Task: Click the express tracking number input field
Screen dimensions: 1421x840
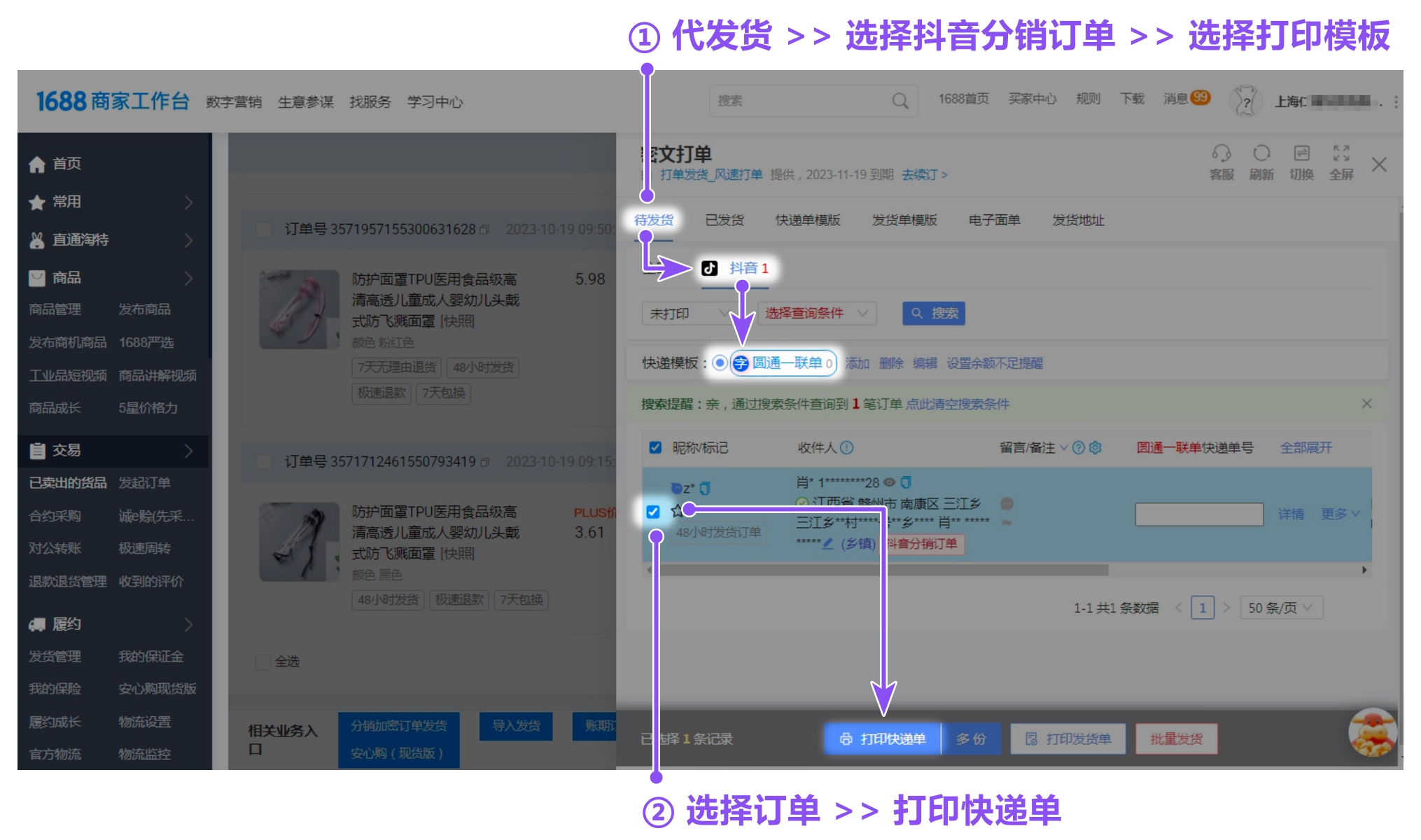Action: [1199, 514]
